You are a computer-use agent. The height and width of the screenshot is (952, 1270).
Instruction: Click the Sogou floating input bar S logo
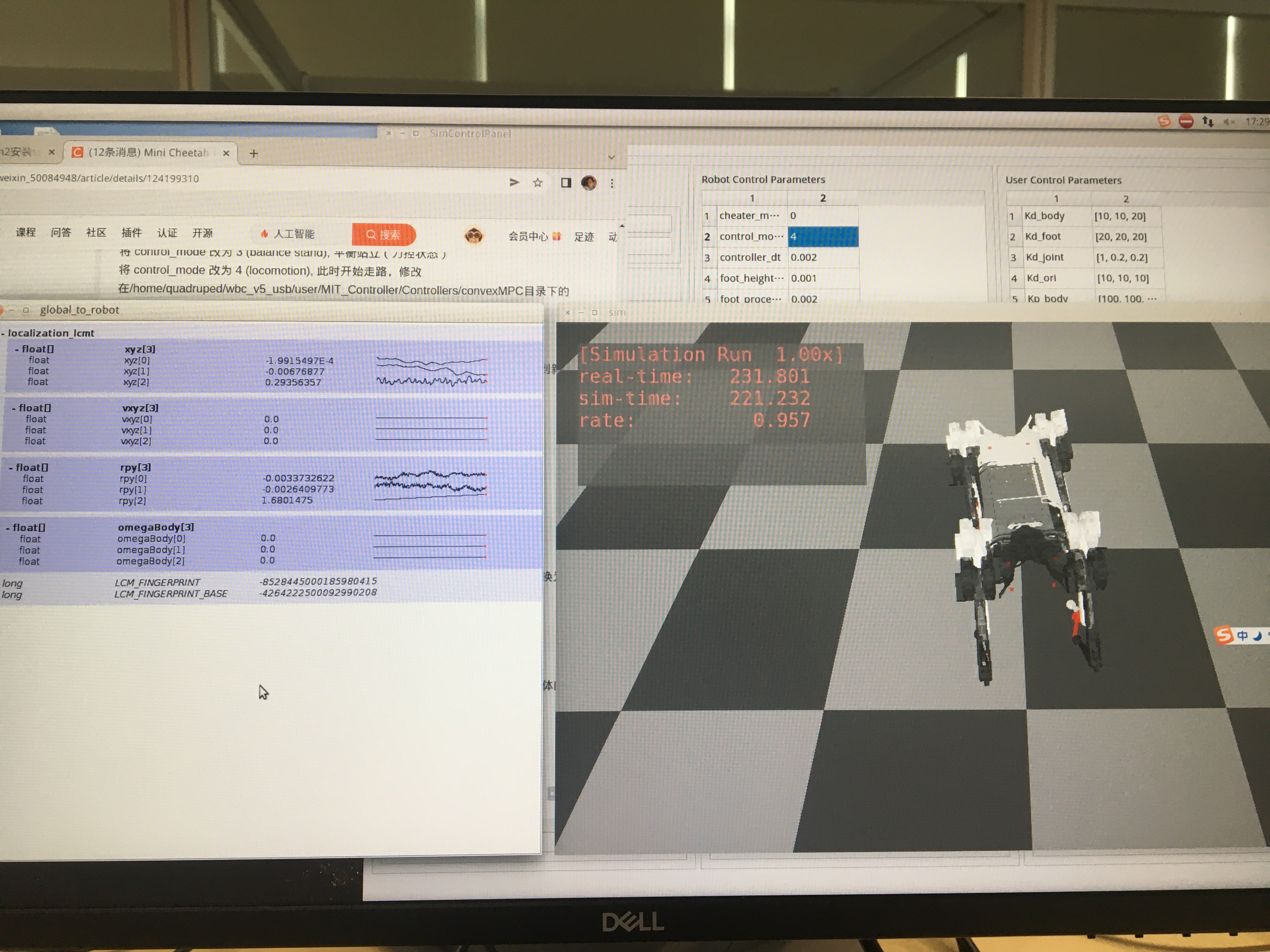1223,635
